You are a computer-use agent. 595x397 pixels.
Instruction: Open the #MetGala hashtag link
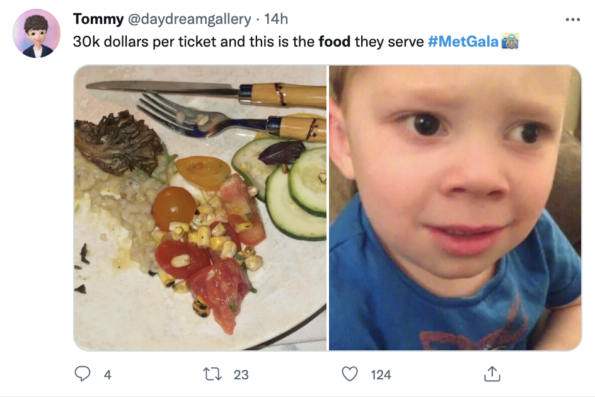point(463,42)
